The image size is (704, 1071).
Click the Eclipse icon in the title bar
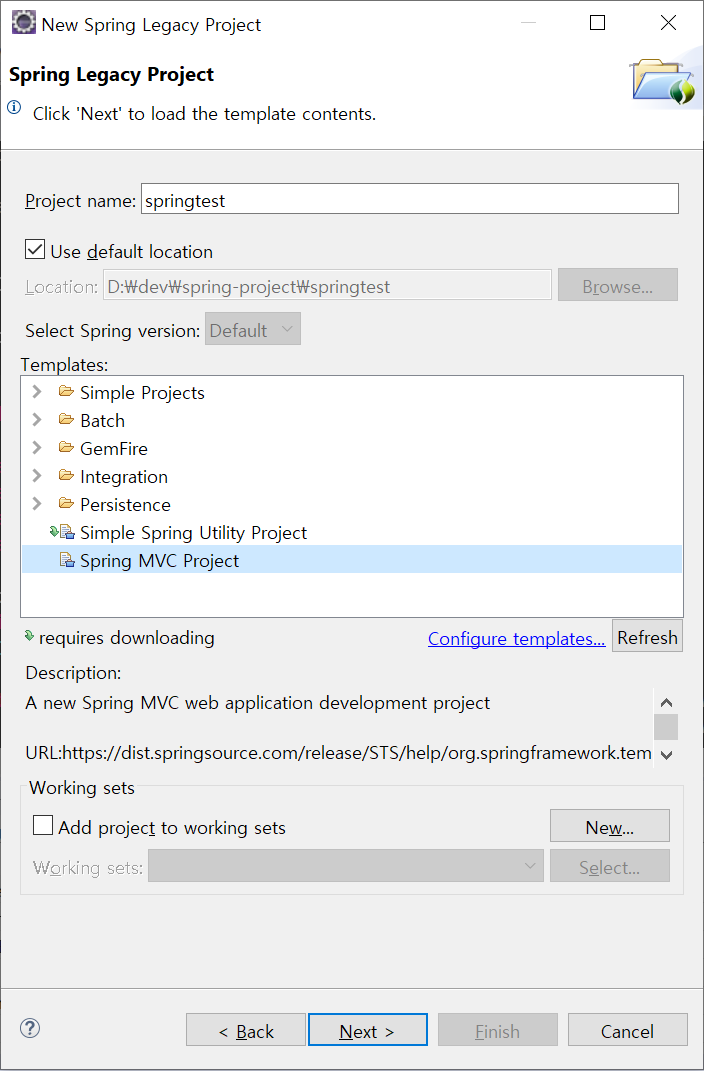click(x=23, y=23)
